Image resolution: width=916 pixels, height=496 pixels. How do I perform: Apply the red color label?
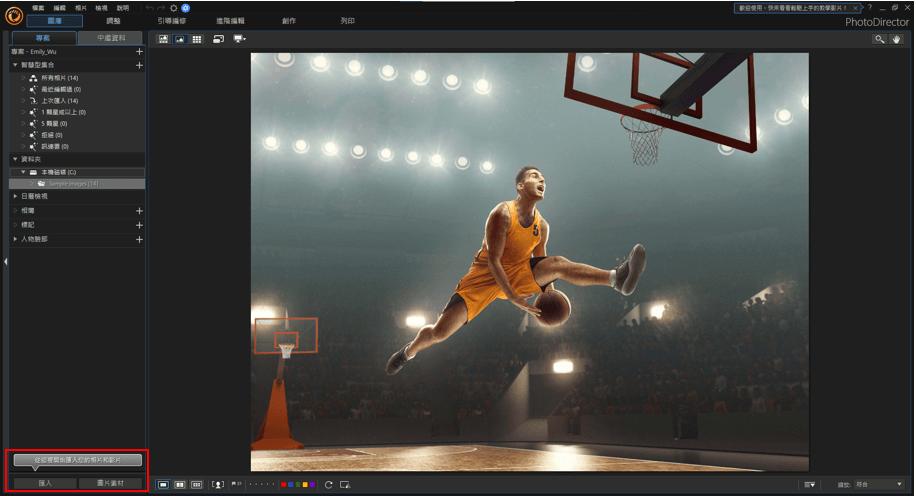coord(284,484)
